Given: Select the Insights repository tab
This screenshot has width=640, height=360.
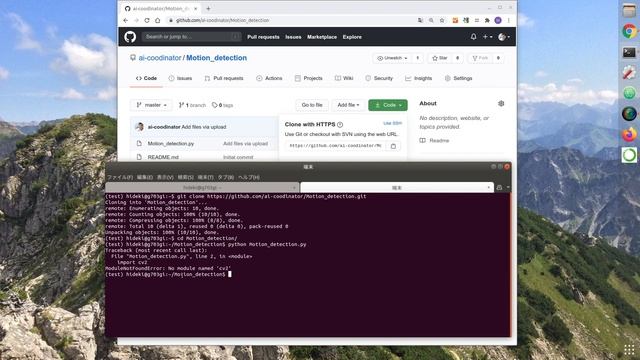Looking at the screenshot, I should (419, 78).
